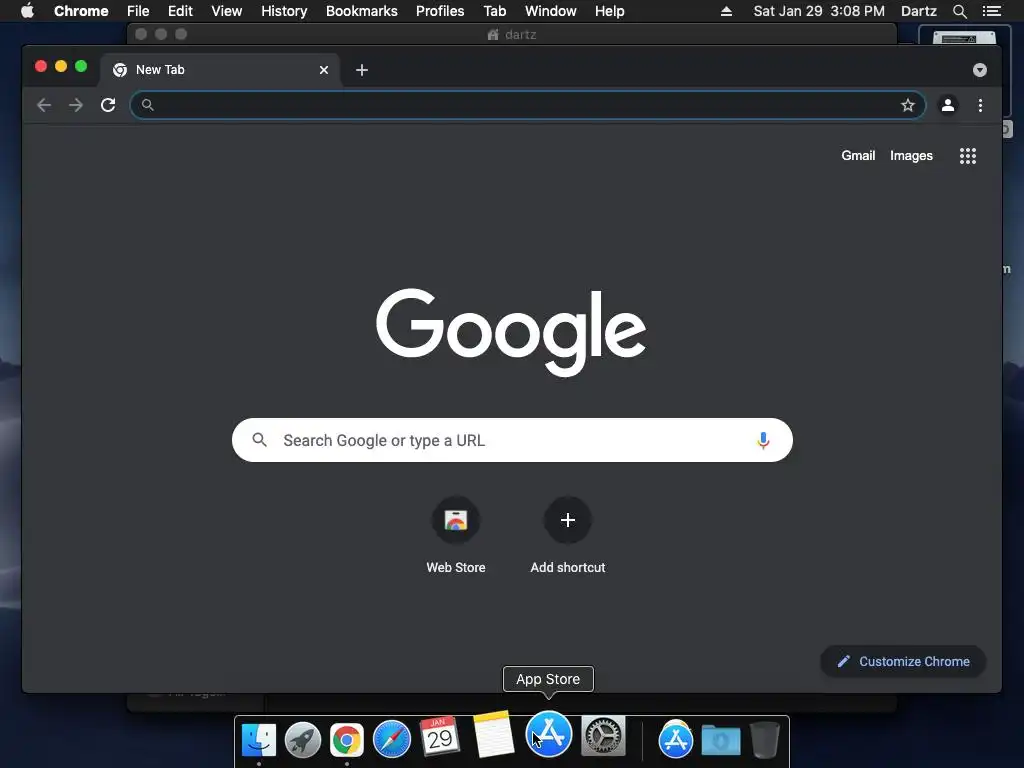Open Notes from the Dock
Screen dimensions: 1024x768
pyautogui.click(x=493, y=734)
